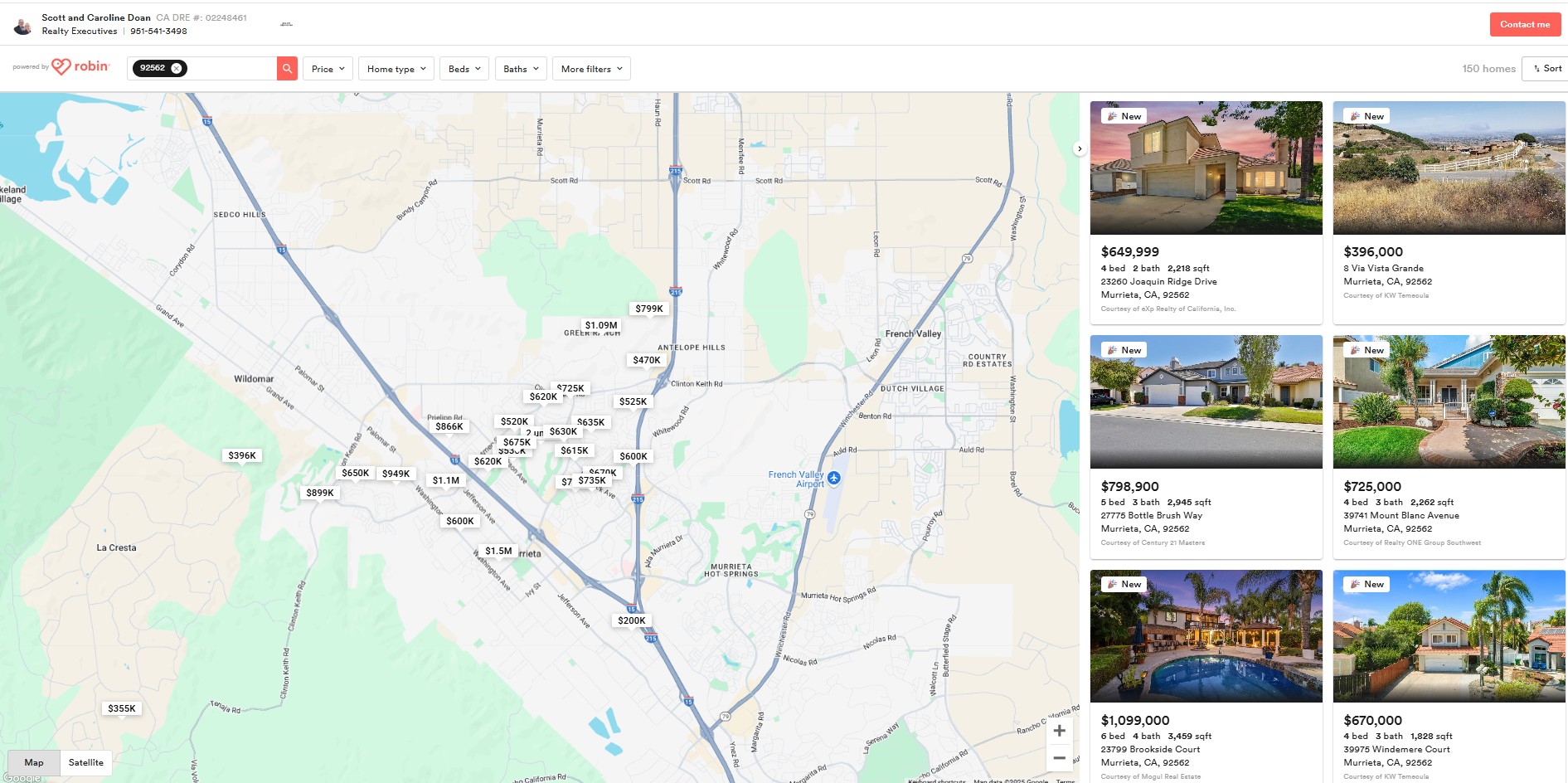This screenshot has height=783, width=1568.
Task: Open the $1,099,000 pool house listing photo
Action: click(x=1206, y=636)
